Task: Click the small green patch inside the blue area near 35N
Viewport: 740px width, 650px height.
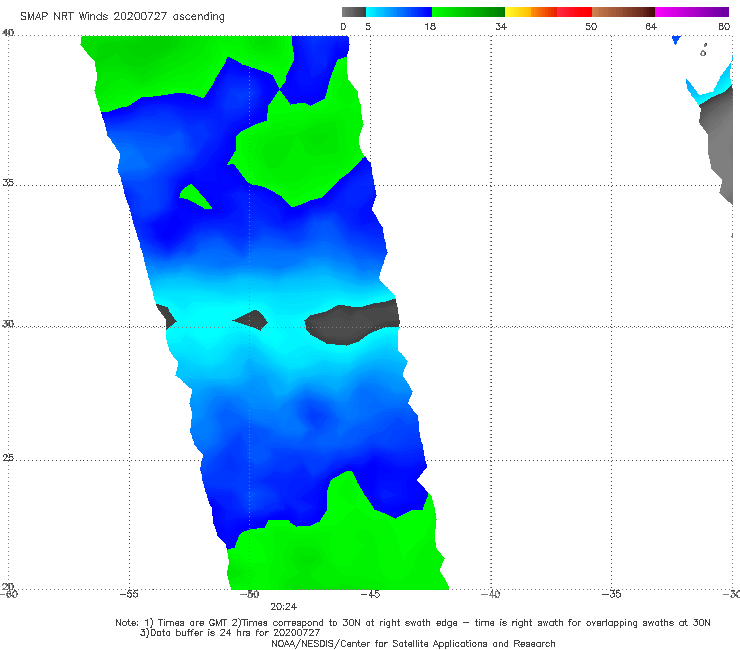Action: point(195,196)
